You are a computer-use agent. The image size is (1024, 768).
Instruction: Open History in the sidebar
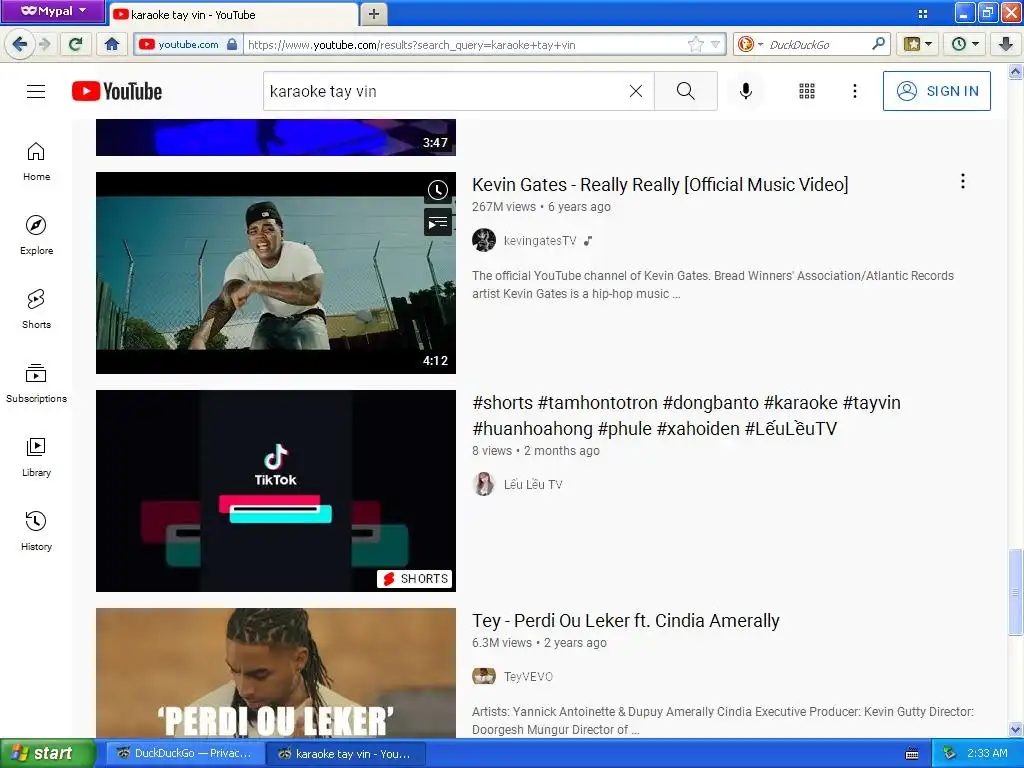pos(36,531)
